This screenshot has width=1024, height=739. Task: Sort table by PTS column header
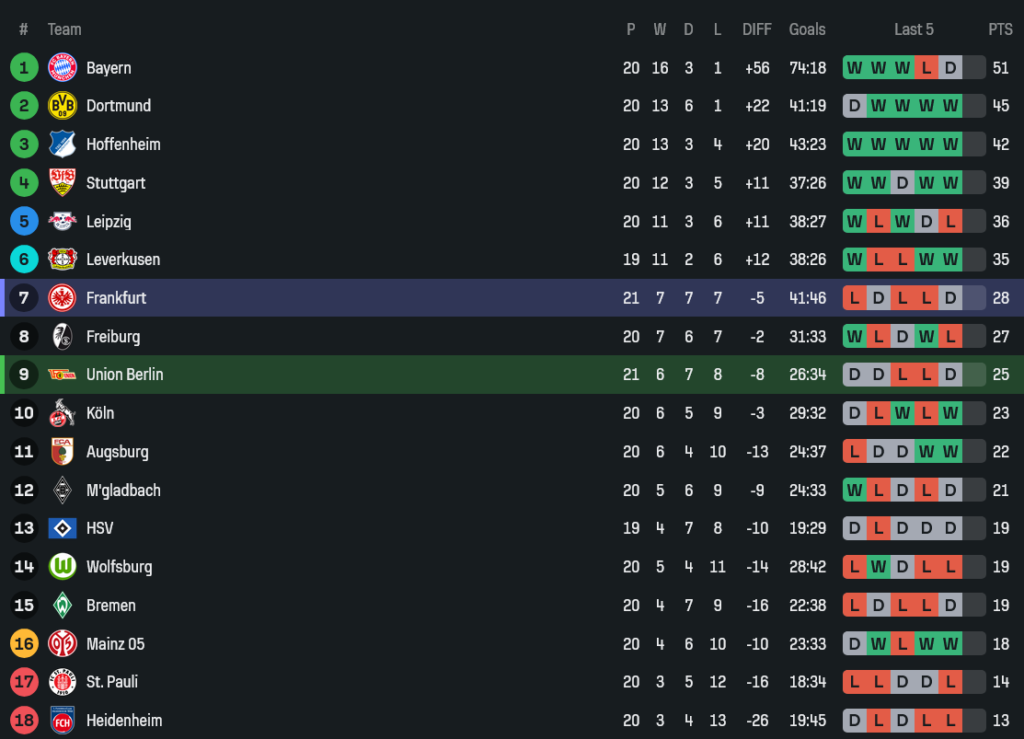(1000, 30)
